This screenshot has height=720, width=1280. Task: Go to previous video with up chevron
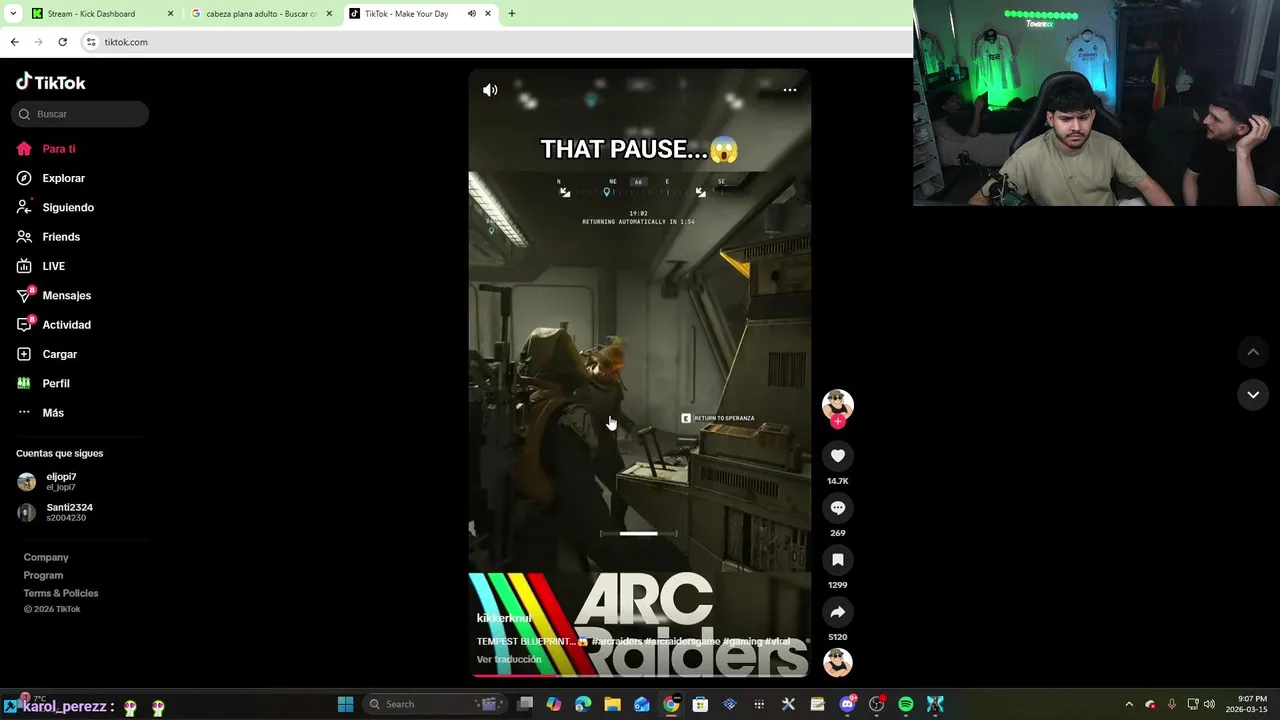pyautogui.click(x=1253, y=352)
